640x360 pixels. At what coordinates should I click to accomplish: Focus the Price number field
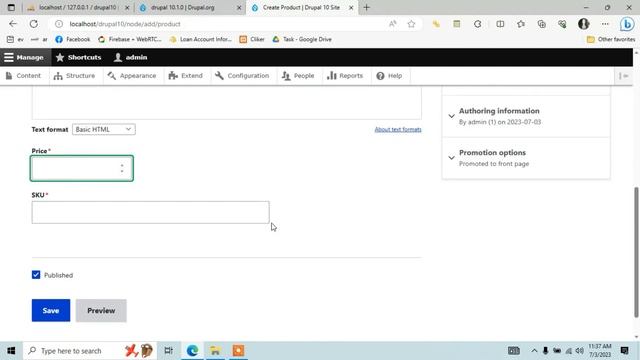[82, 168]
